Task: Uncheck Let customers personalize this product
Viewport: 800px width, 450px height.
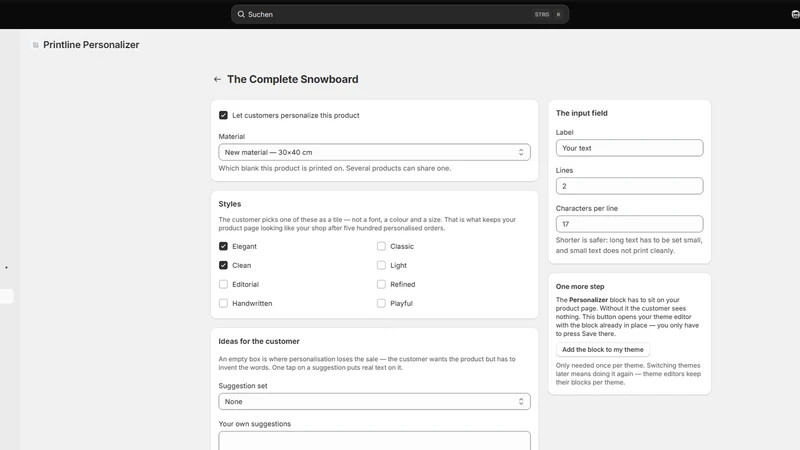Action: (x=223, y=115)
